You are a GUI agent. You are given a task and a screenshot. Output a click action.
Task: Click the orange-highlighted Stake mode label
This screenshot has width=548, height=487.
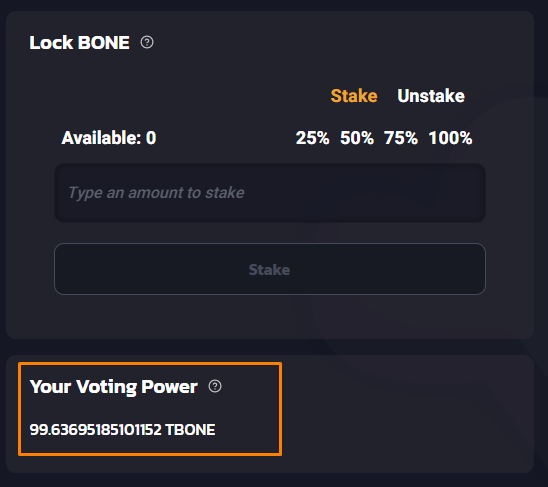click(x=354, y=96)
